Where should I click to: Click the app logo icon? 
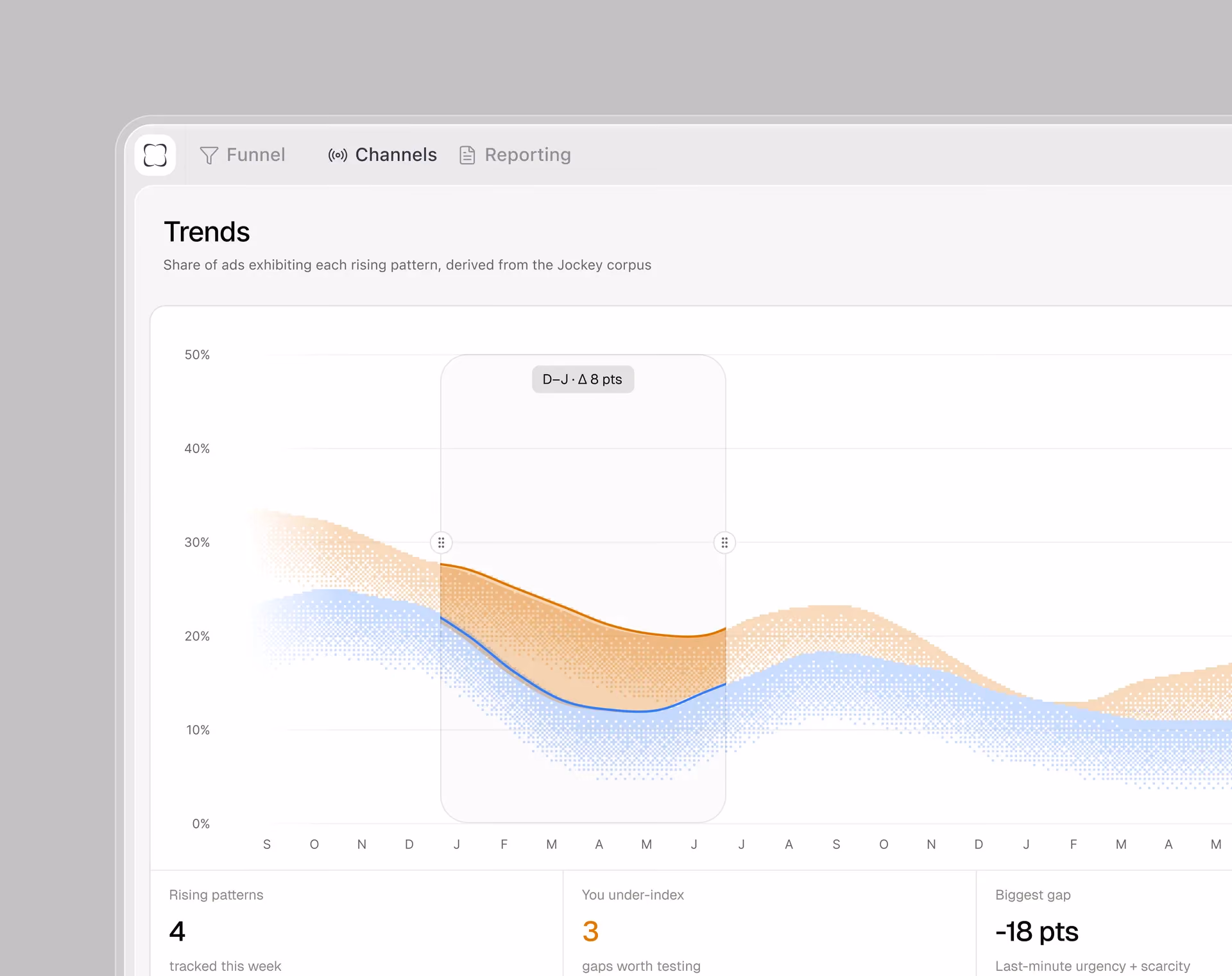[155, 155]
